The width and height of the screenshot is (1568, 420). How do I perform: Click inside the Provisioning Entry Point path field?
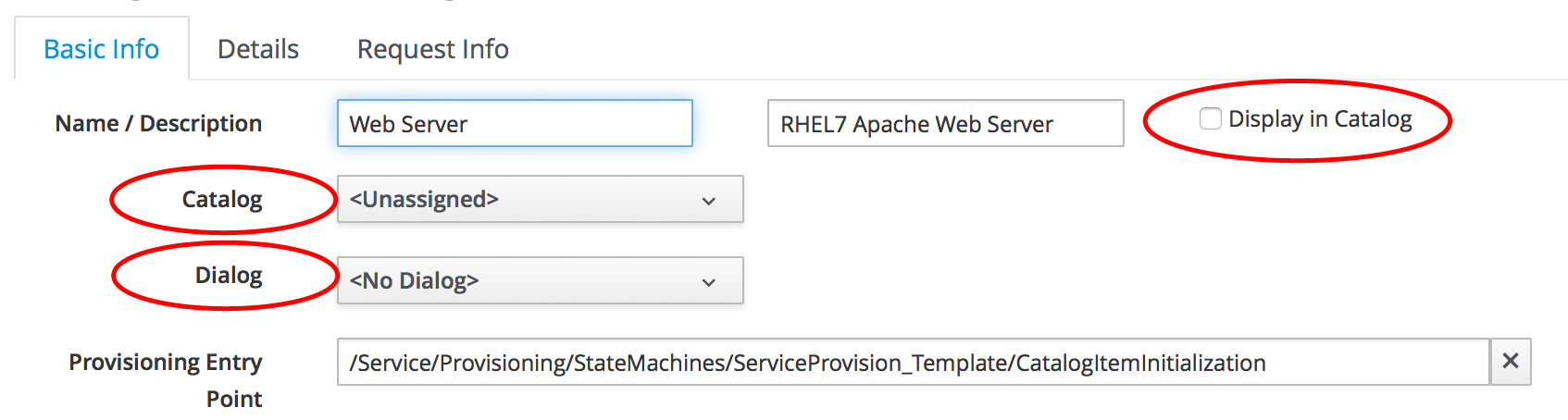pyautogui.click(x=912, y=363)
